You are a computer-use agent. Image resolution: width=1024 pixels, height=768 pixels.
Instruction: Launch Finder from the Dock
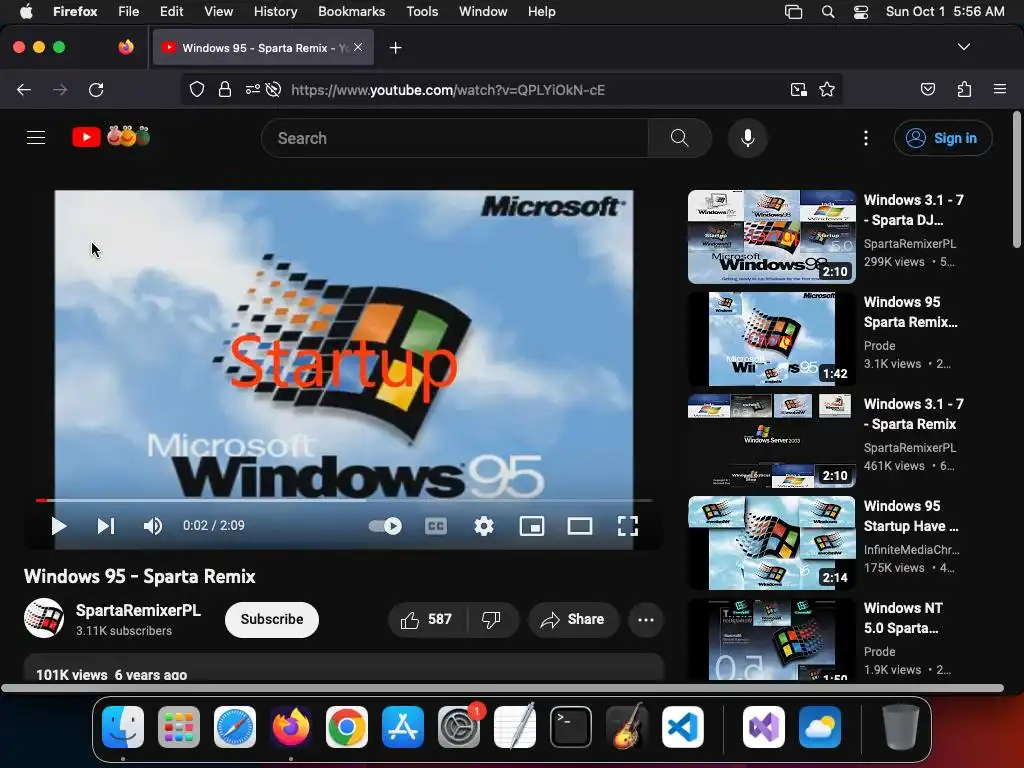tap(123, 727)
